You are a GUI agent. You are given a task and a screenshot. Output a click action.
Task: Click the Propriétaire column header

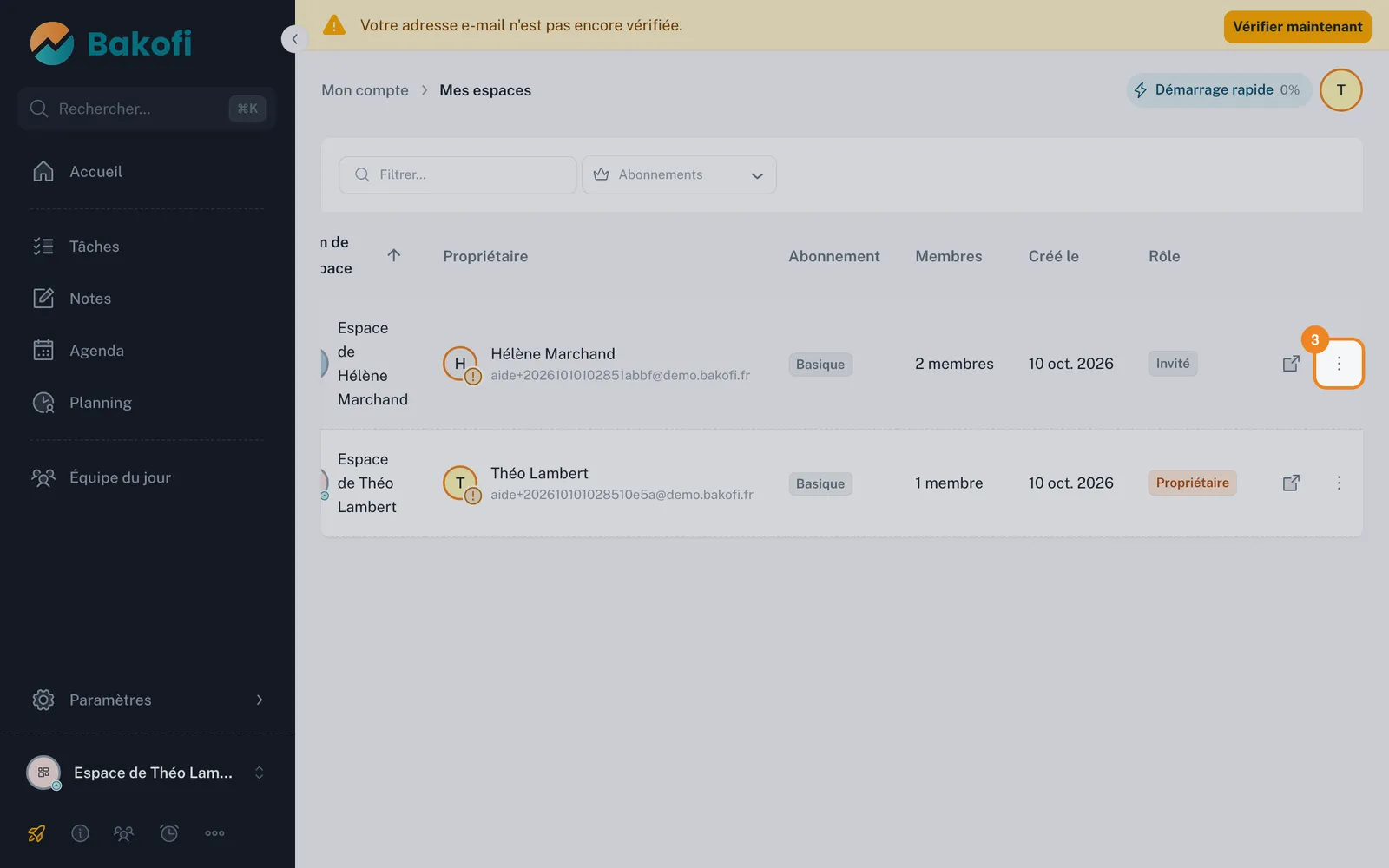[485, 256]
